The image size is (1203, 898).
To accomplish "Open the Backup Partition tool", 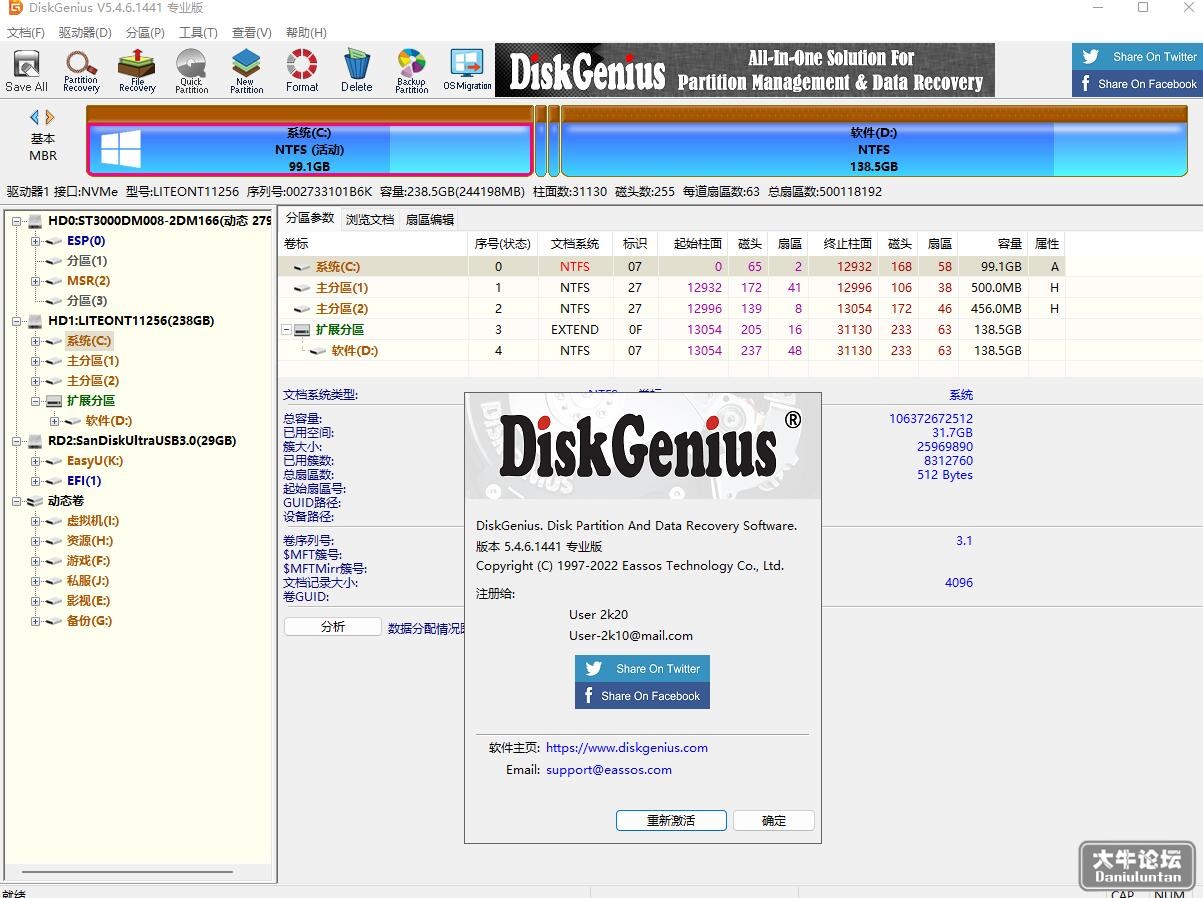I will tap(411, 71).
